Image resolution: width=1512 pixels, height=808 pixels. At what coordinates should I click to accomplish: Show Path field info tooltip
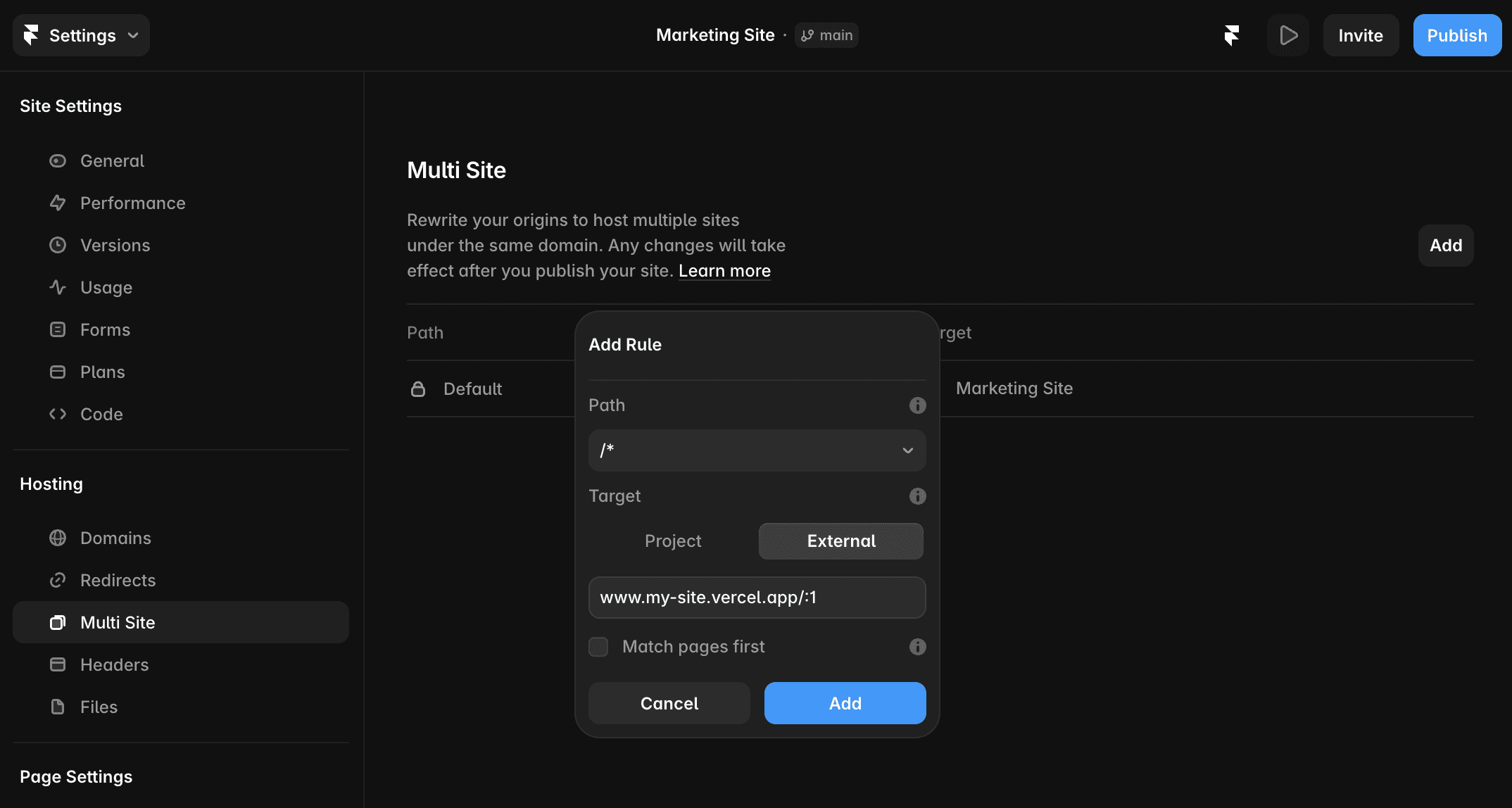pyautogui.click(x=918, y=405)
